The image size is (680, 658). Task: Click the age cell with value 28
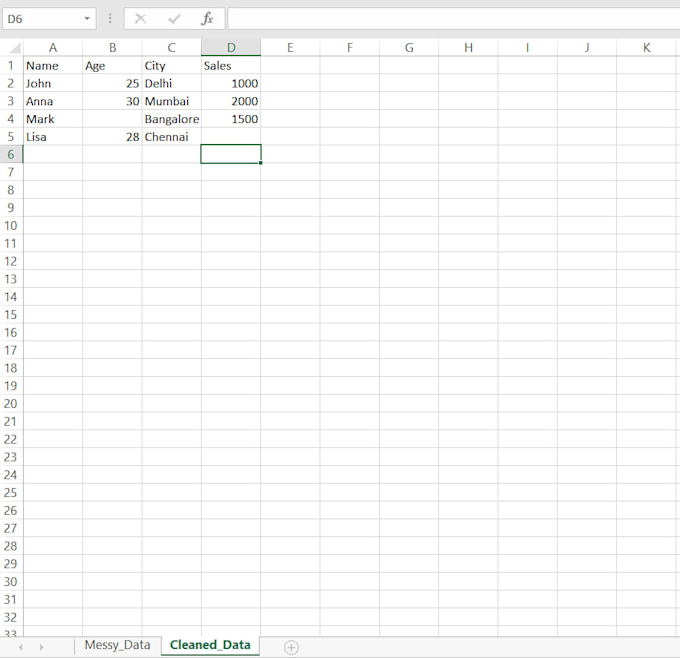pyautogui.click(x=112, y=137)
